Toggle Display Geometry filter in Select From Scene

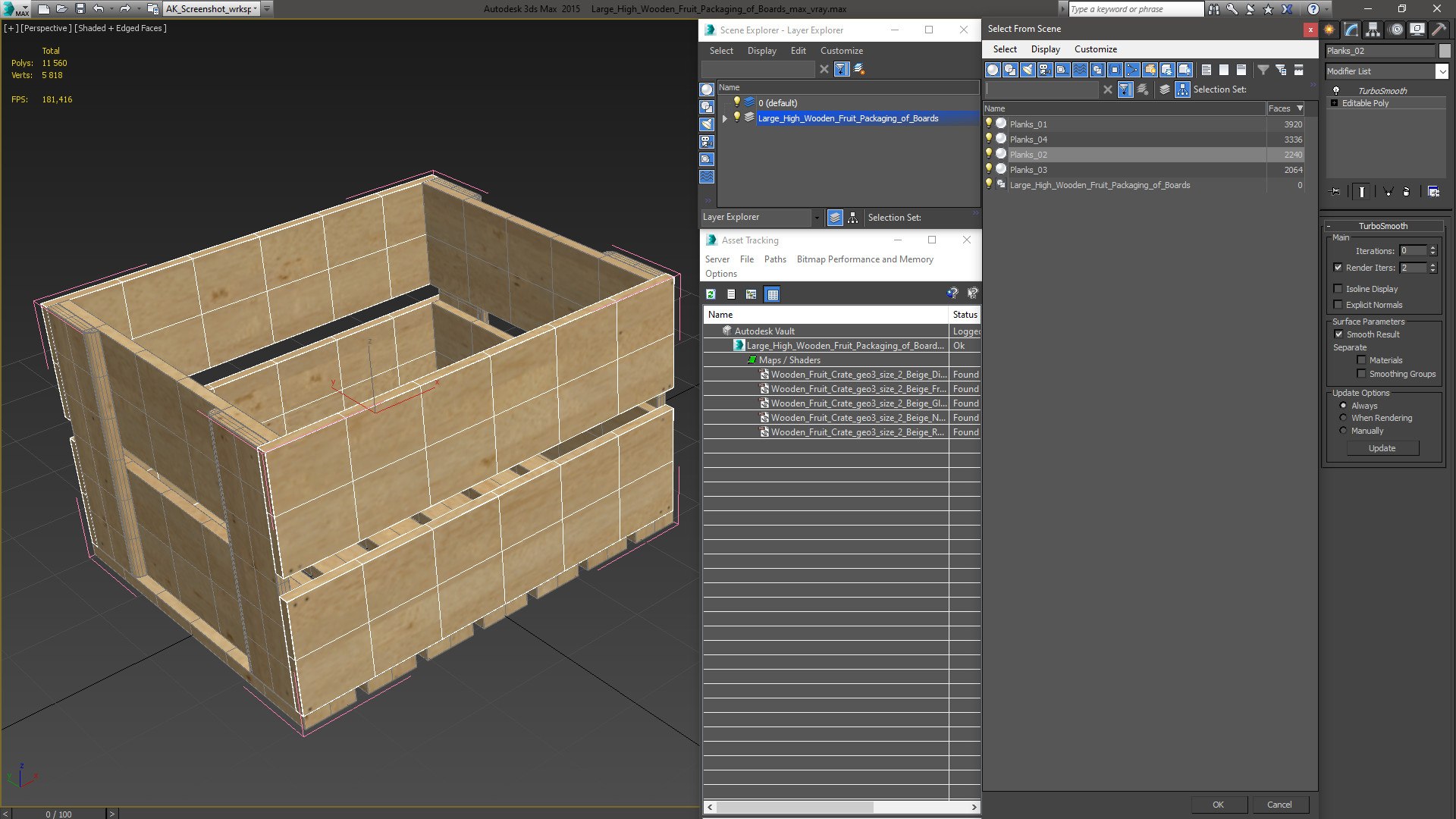(x=993, y=70)
